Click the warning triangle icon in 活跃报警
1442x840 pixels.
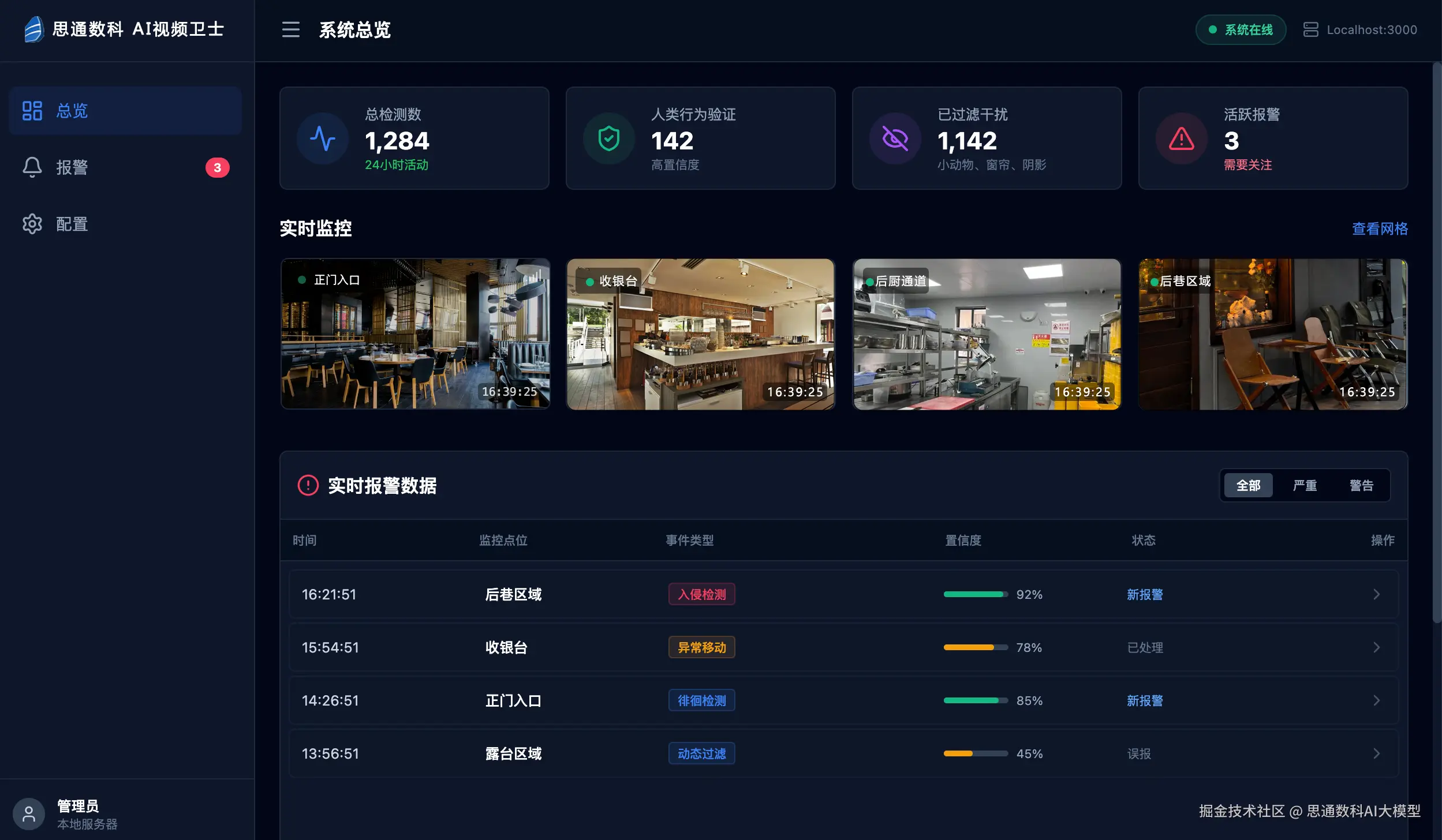[1181, 139]
